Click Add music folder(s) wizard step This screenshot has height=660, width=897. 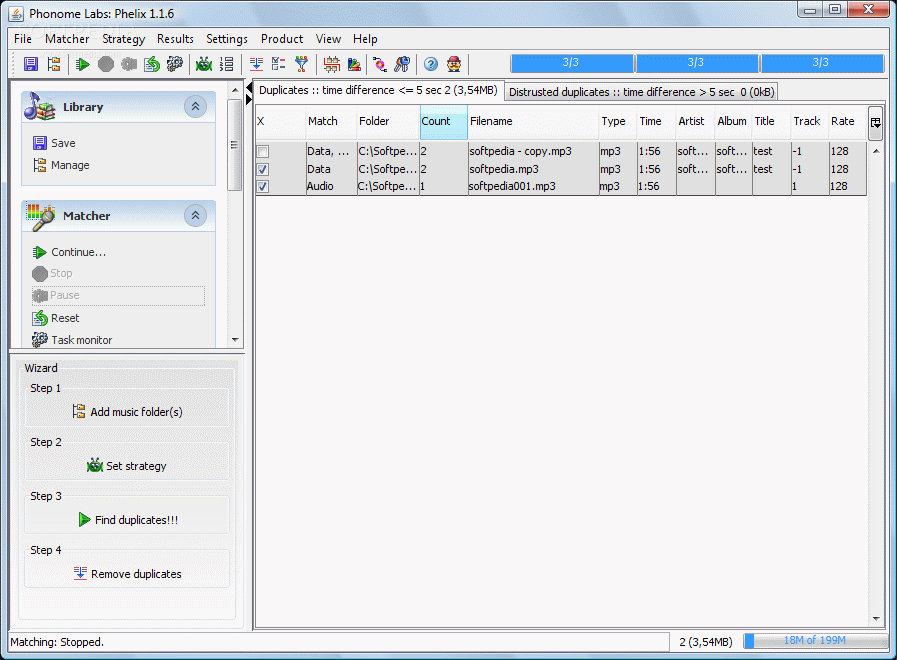[x=127, y=412]
